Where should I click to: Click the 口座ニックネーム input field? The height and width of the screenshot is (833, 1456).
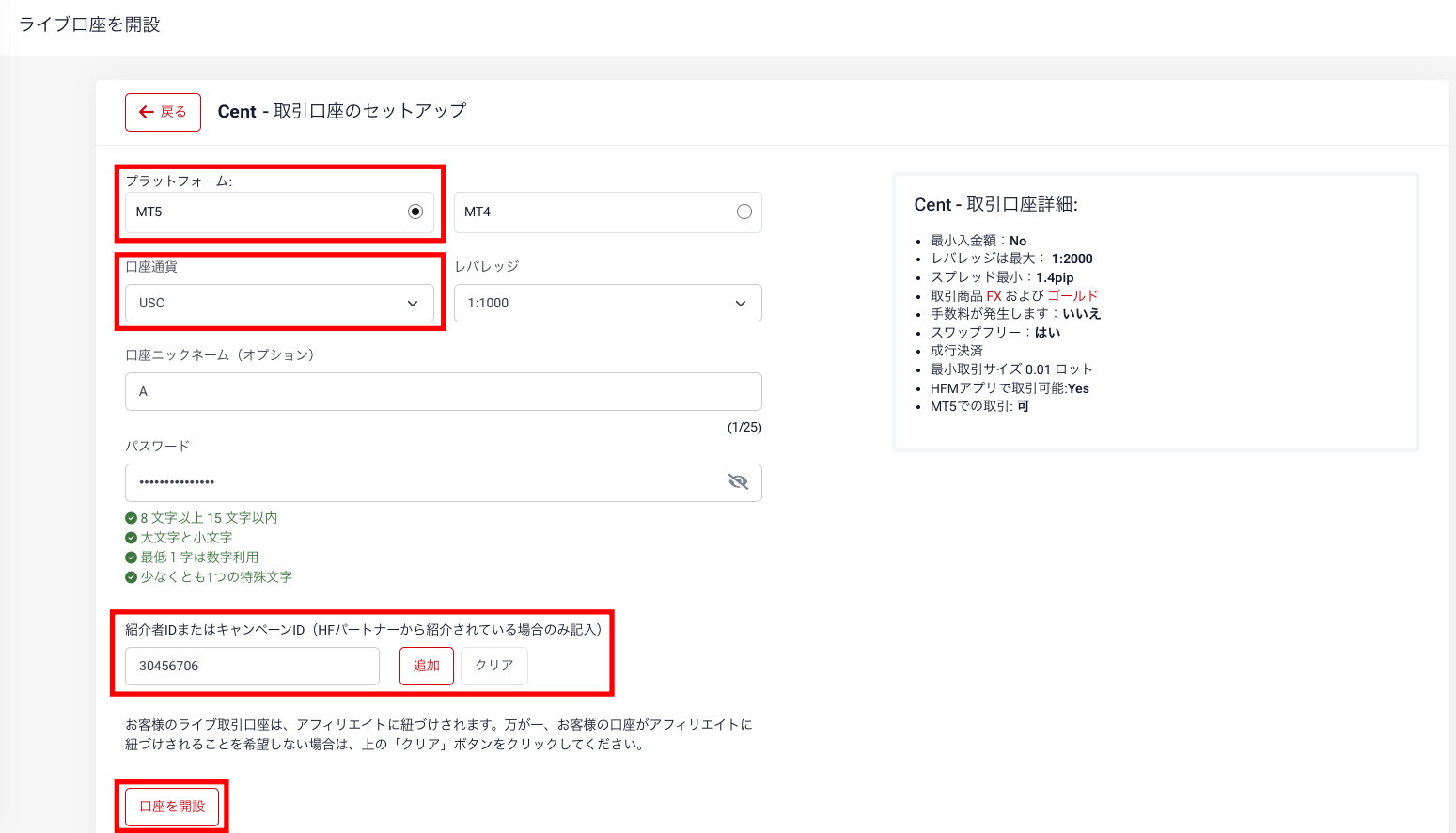pos(443,391)
